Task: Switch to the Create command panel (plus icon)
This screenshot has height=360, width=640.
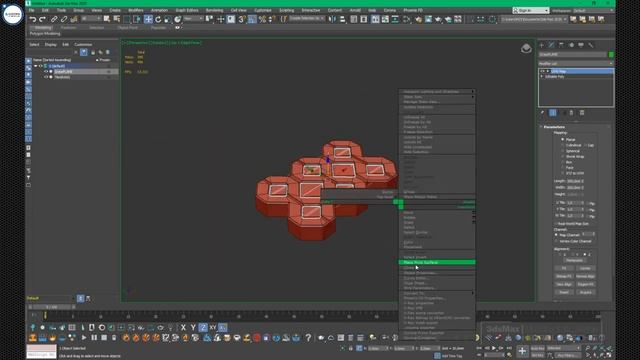Action: click(542, 45)
